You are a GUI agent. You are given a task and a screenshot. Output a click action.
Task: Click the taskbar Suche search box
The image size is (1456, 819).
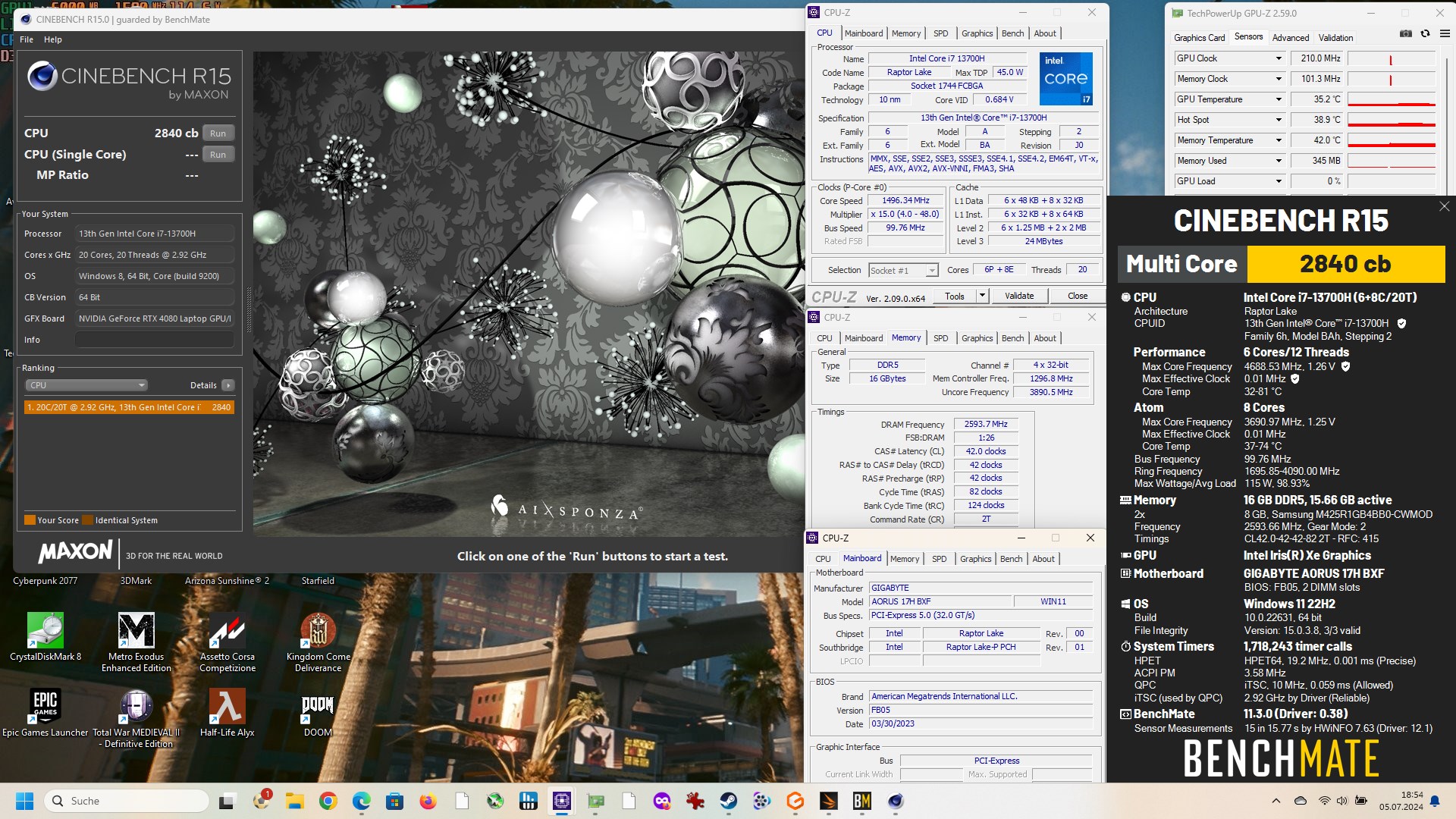tap(127, 801)
